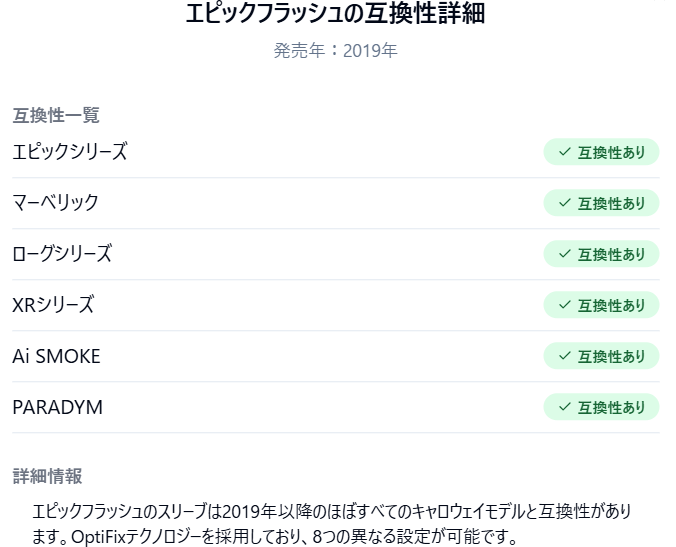Viewport: 676px width, 547px height.
Task: Click the 詳細情報 section heading
Action: point(47,476)
